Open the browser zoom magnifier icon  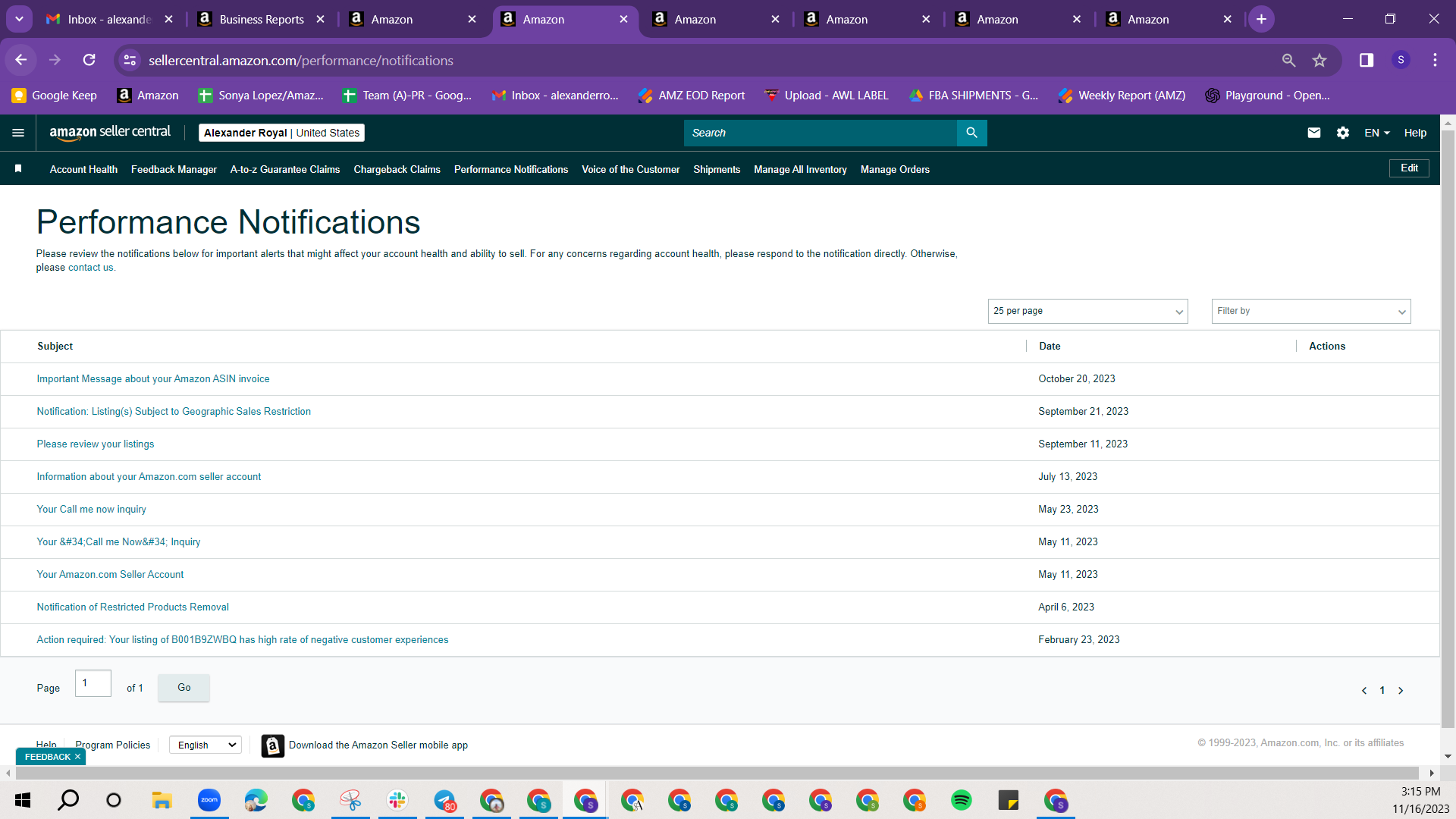pos(1288,60)
